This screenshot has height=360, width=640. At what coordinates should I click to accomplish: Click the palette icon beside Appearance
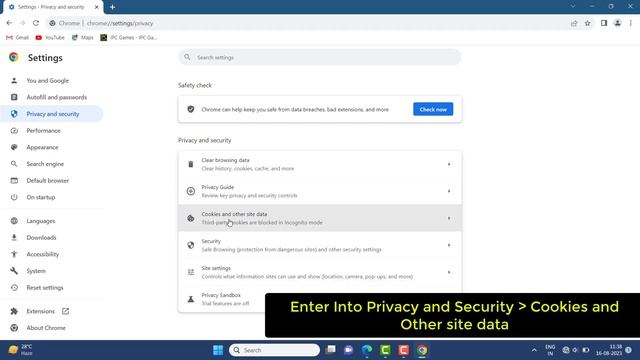tap(14, 147)
